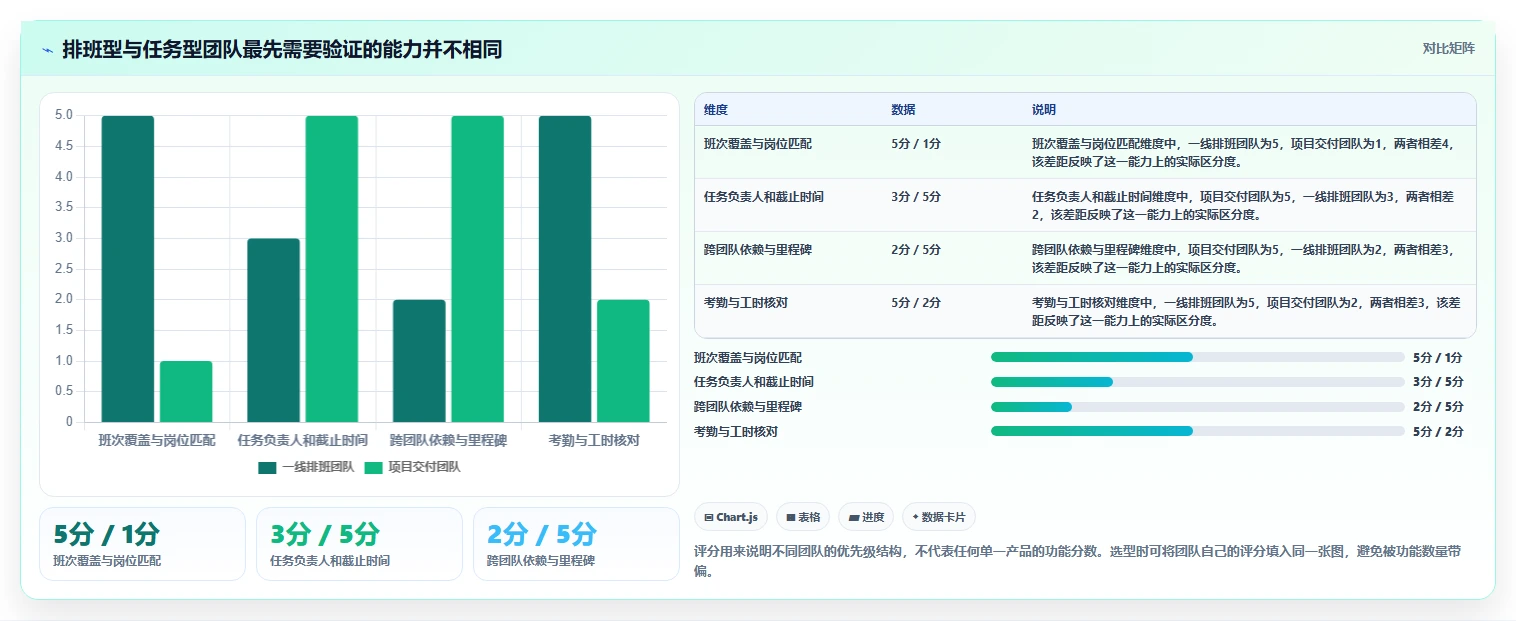Select the 进度 tag chip

[x=866, y=517]
